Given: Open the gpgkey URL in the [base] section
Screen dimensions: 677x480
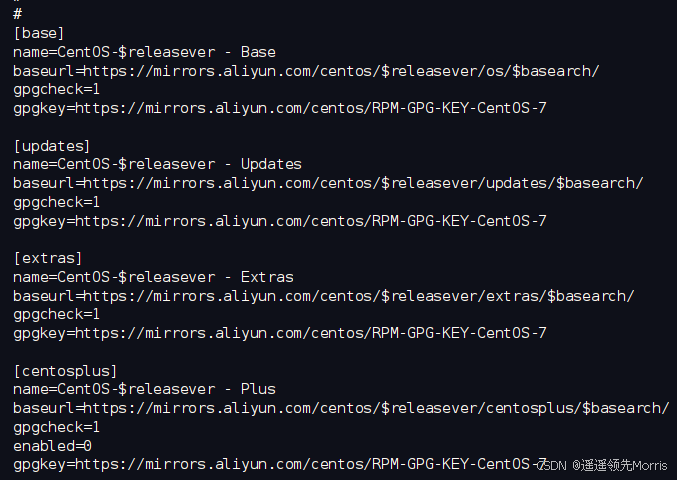Looking at the screenshot, I should pos(311,108).
